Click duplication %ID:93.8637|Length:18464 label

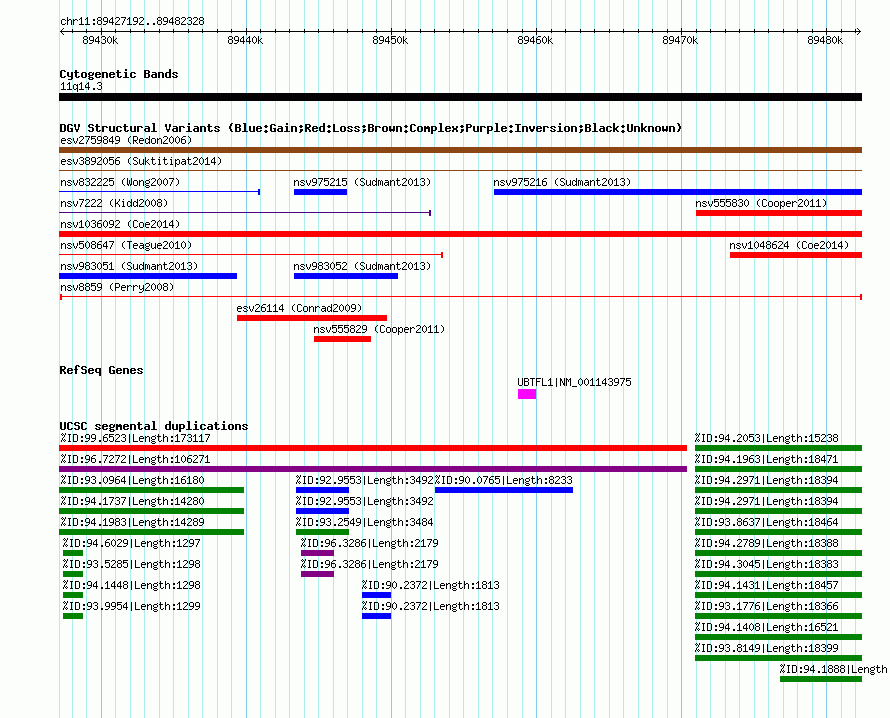pos(767,522)
